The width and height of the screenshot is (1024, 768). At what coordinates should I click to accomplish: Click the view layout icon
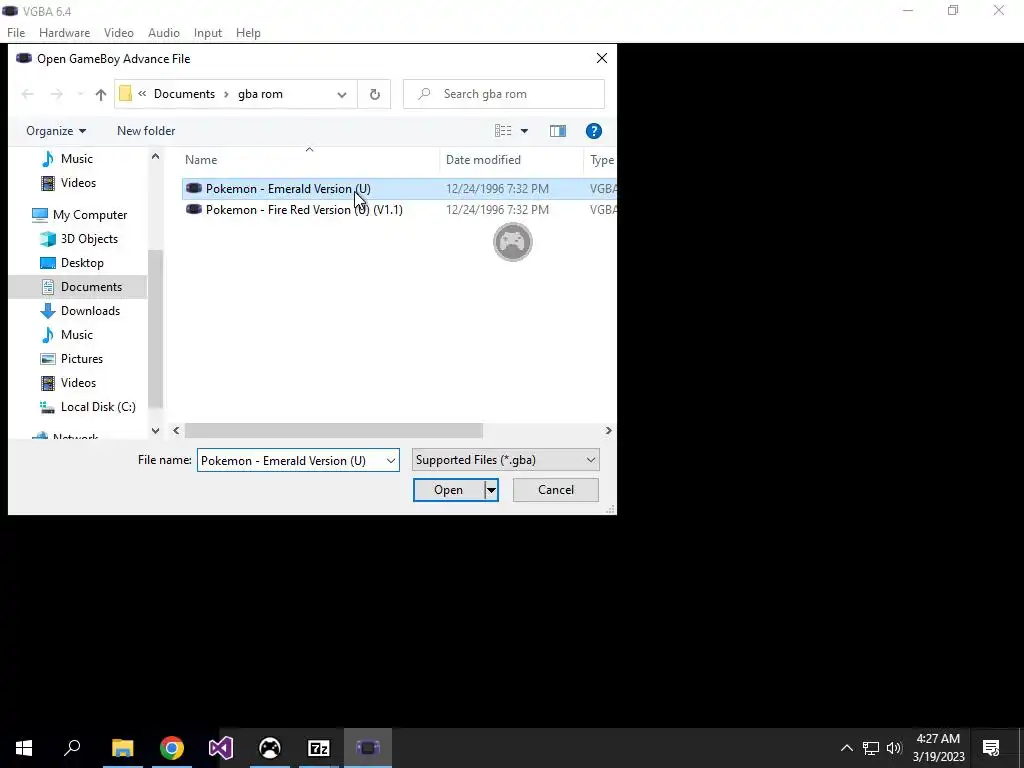pos(503,131)
